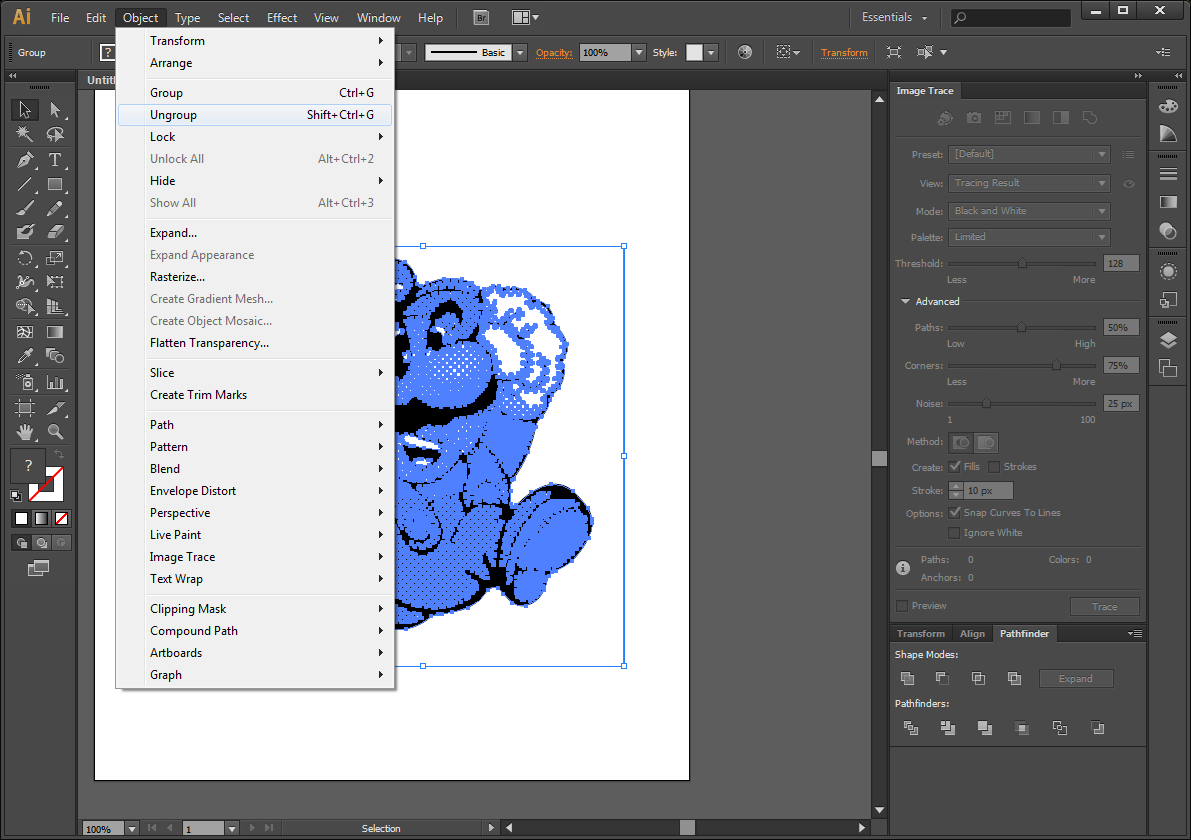The height and width of the screenshot is (840, 1191).
Task: Open Adobe Bridge with Br icon
Action: tap(481, 17)
